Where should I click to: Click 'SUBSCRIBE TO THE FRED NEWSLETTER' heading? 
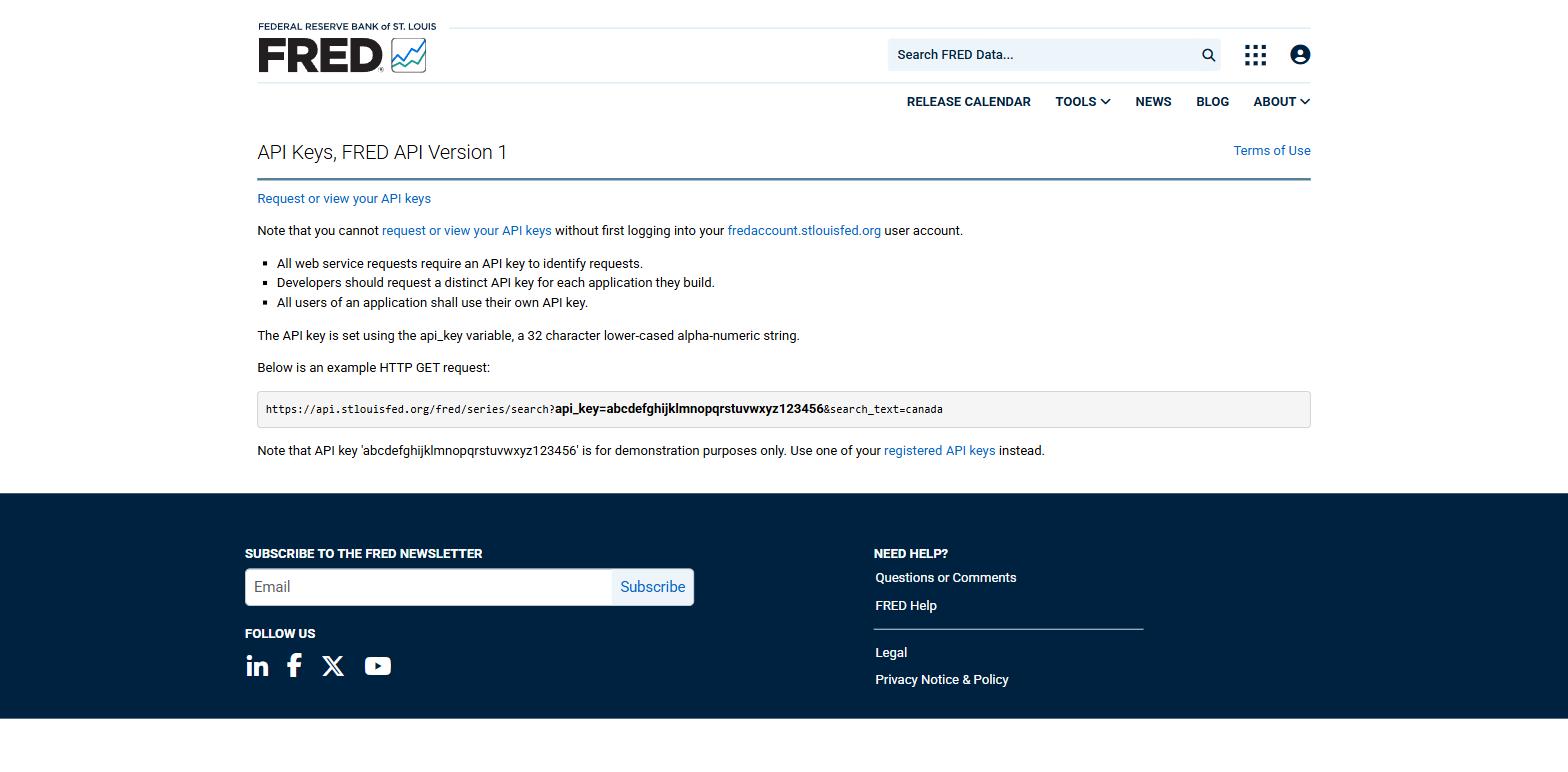[364, 554]
